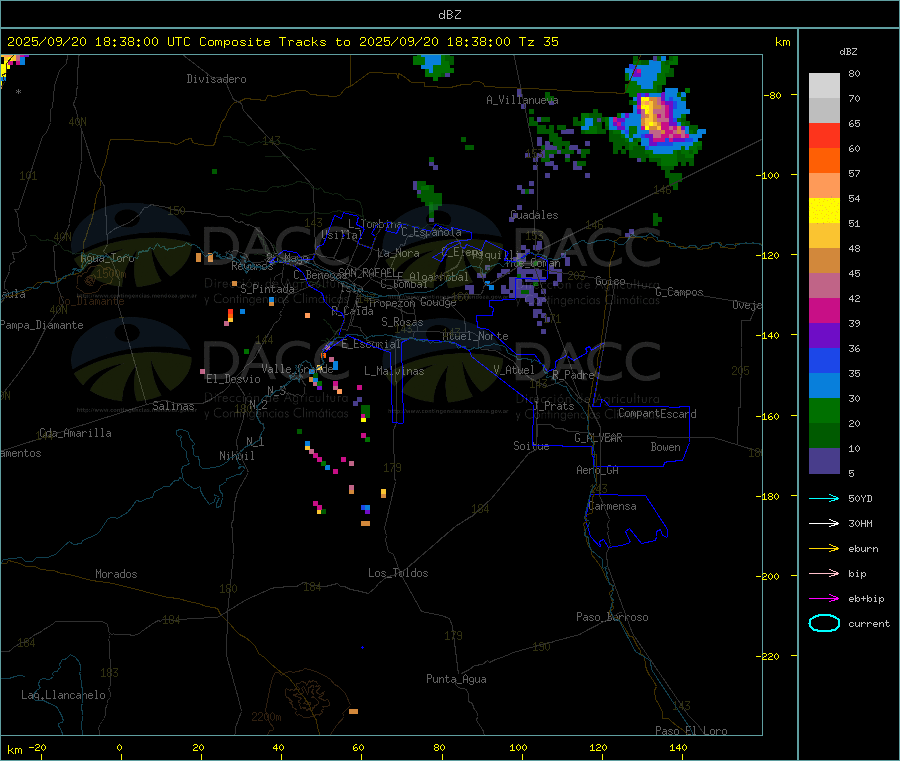Click the Soitue map label
Screen dimensions: 900x761
point(531,446)
